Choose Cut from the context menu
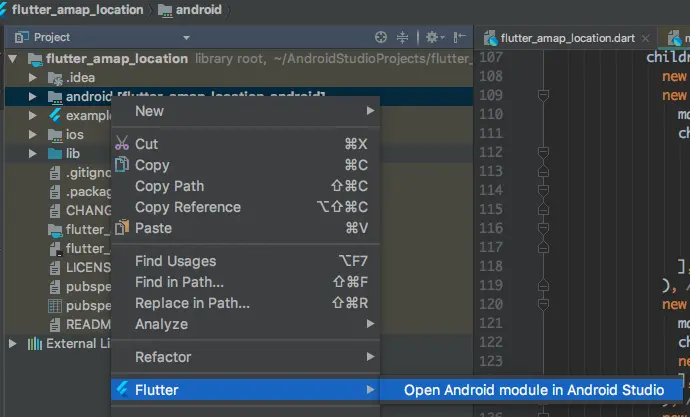Screen dimensions: 690x417 point(245,144)
